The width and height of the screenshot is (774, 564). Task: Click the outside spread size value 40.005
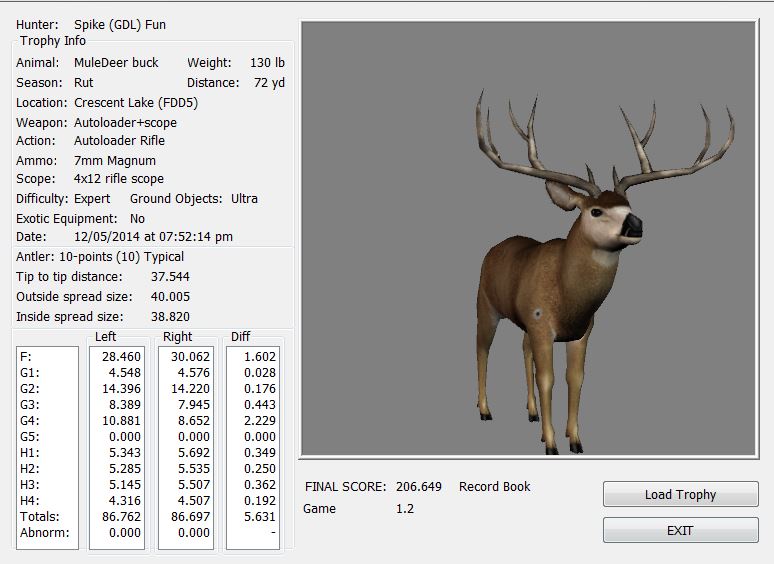(170, 297)
